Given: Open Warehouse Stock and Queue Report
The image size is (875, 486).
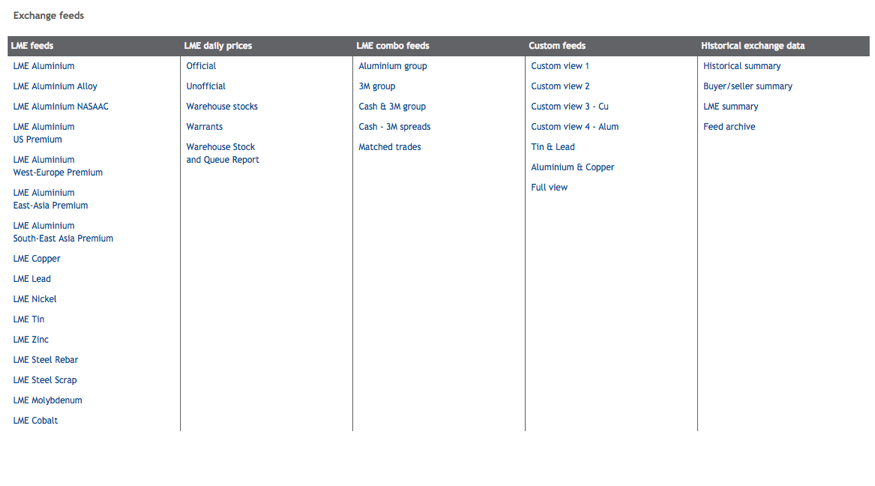Looking at the screenshot, I should coord(222,153).
